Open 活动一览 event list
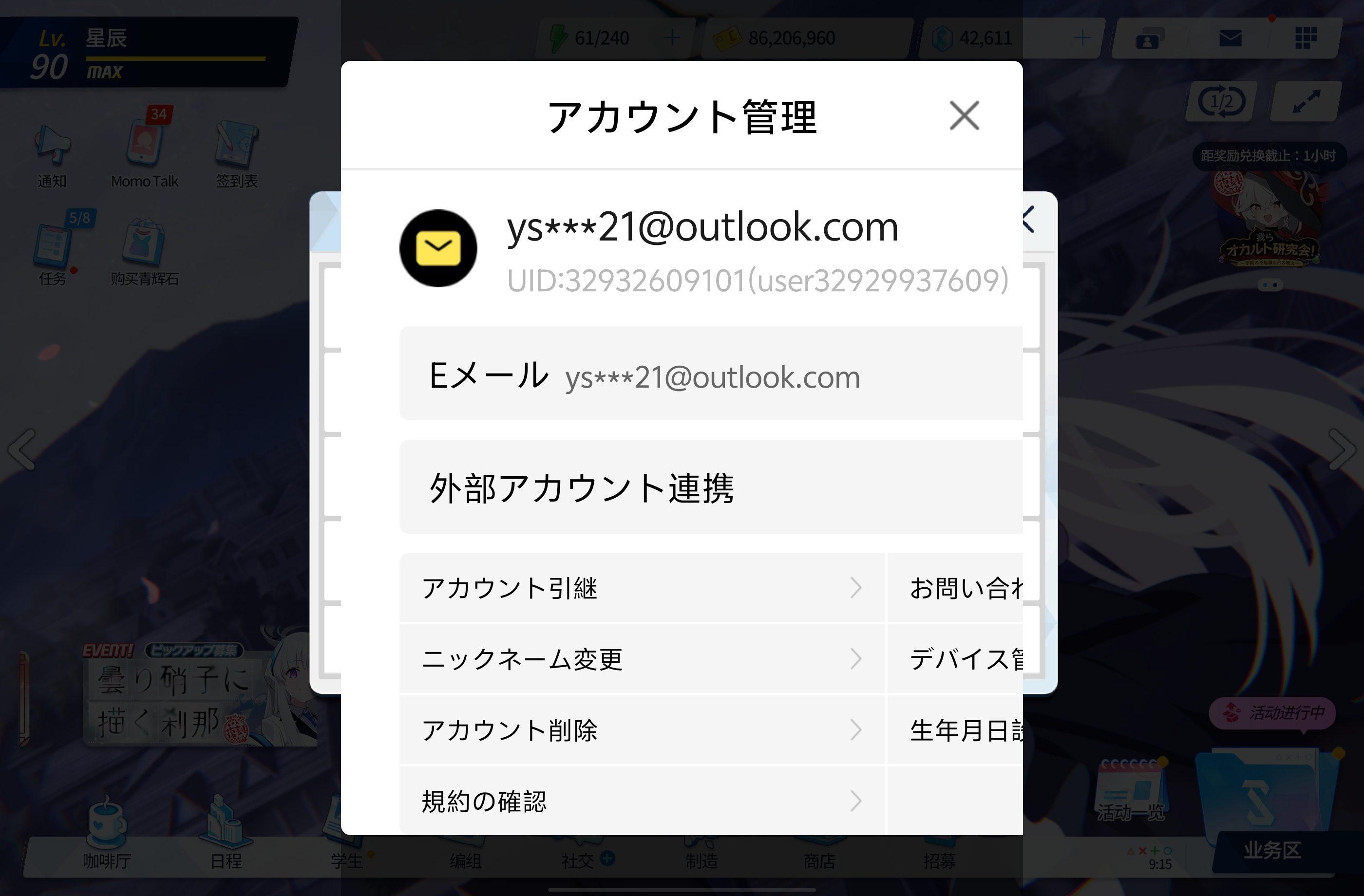This screenshot has height=896, width=1364. pos(1131,791)
